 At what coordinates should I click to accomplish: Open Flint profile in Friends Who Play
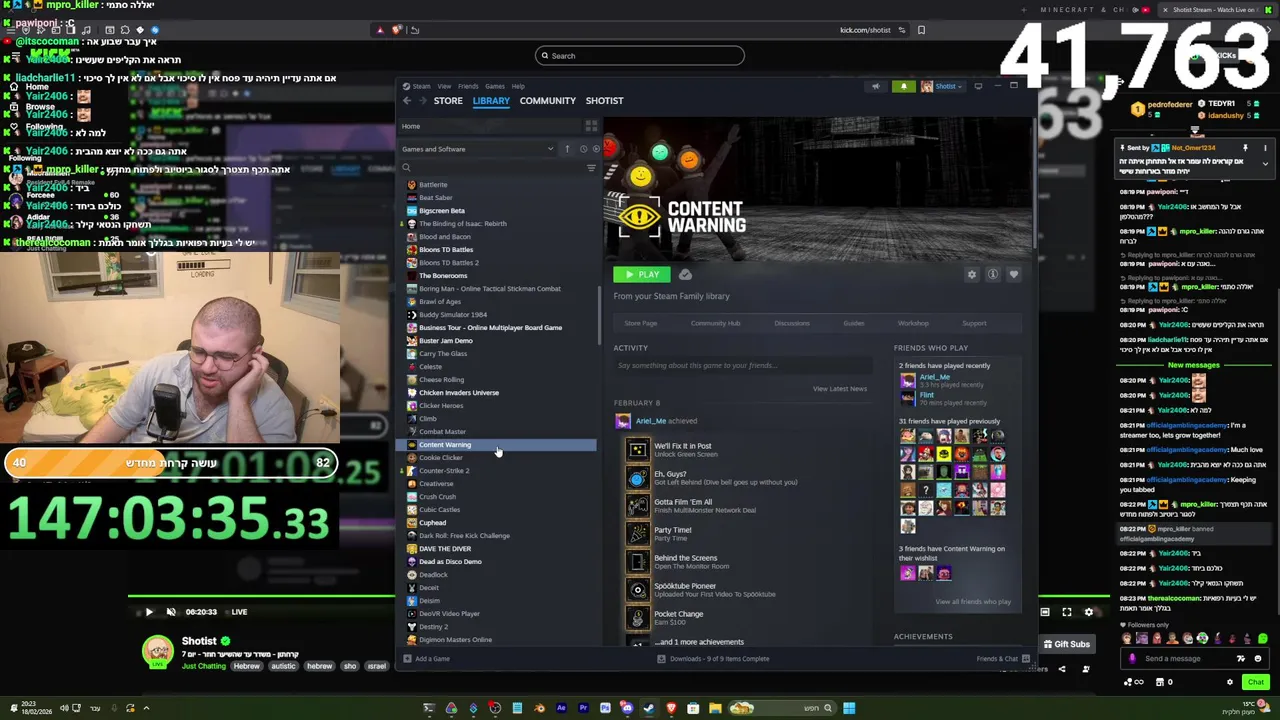coord(926,395)
